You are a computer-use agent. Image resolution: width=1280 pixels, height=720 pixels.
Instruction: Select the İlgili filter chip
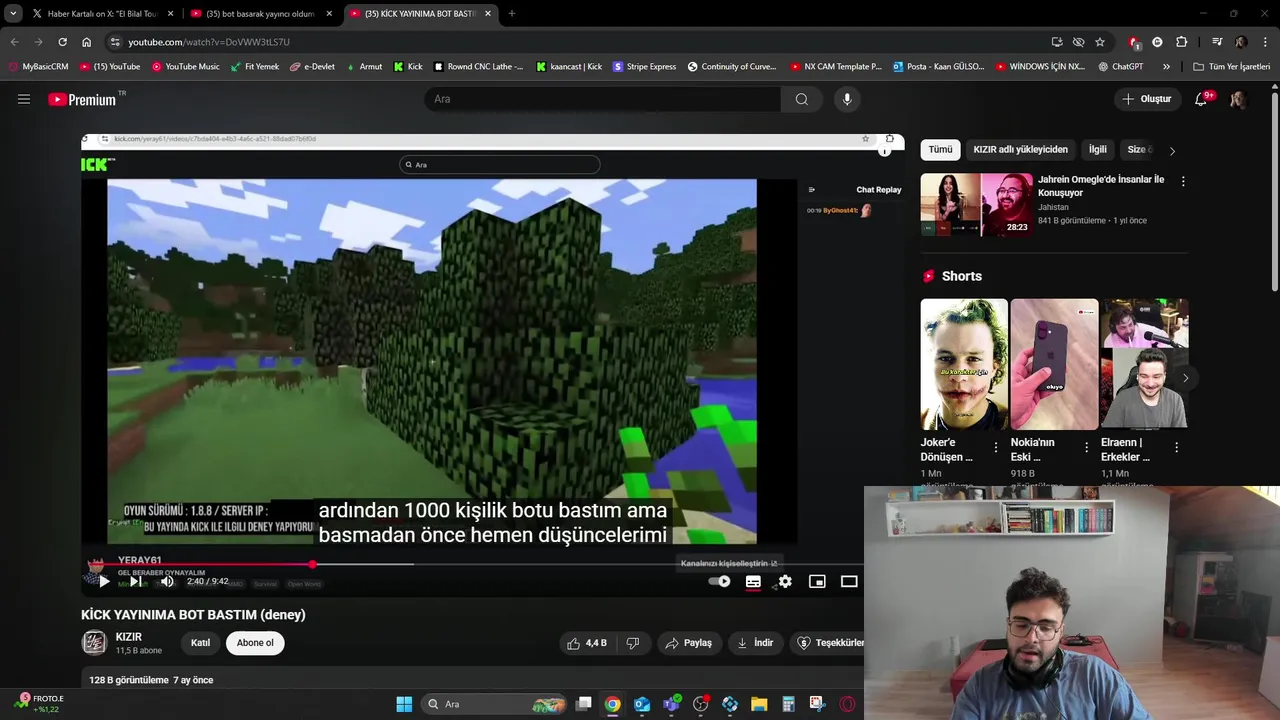[1098, 149]
